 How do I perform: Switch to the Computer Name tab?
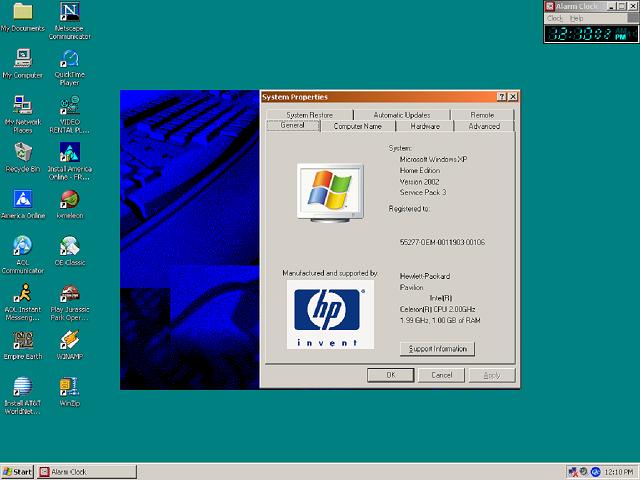(x=357, y=127)
